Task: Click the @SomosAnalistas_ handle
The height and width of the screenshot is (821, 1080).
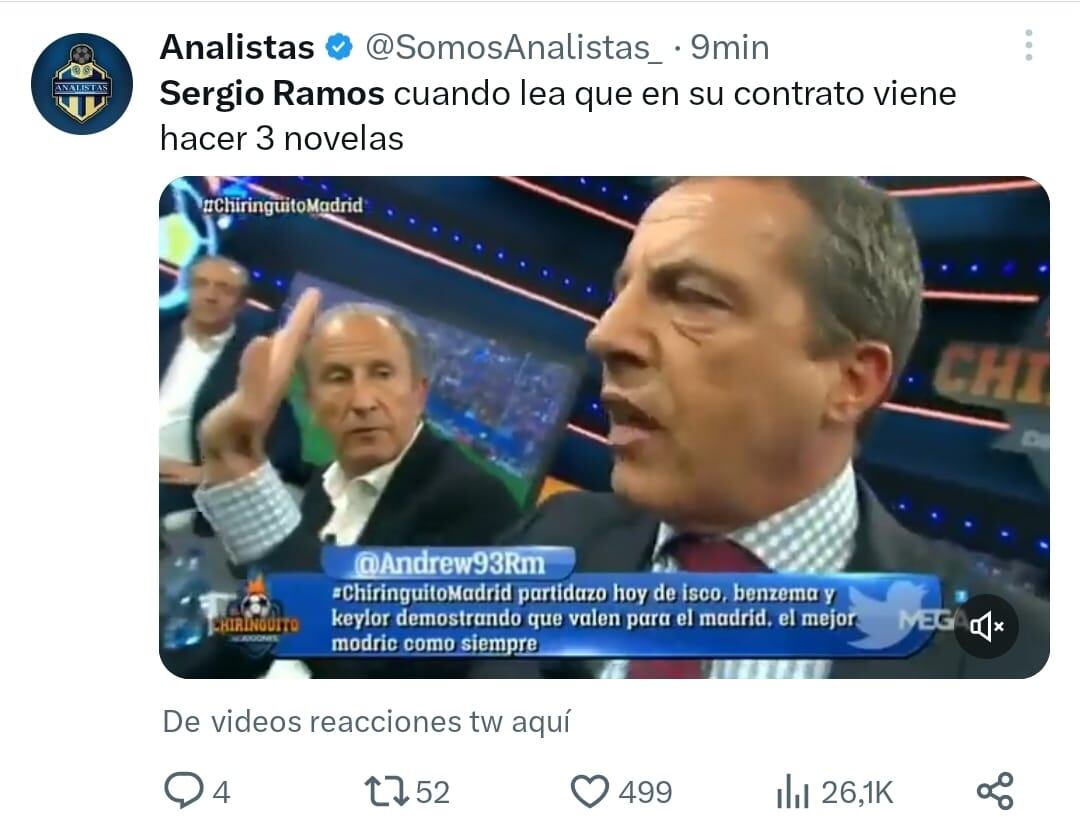Action: point(514,48)
